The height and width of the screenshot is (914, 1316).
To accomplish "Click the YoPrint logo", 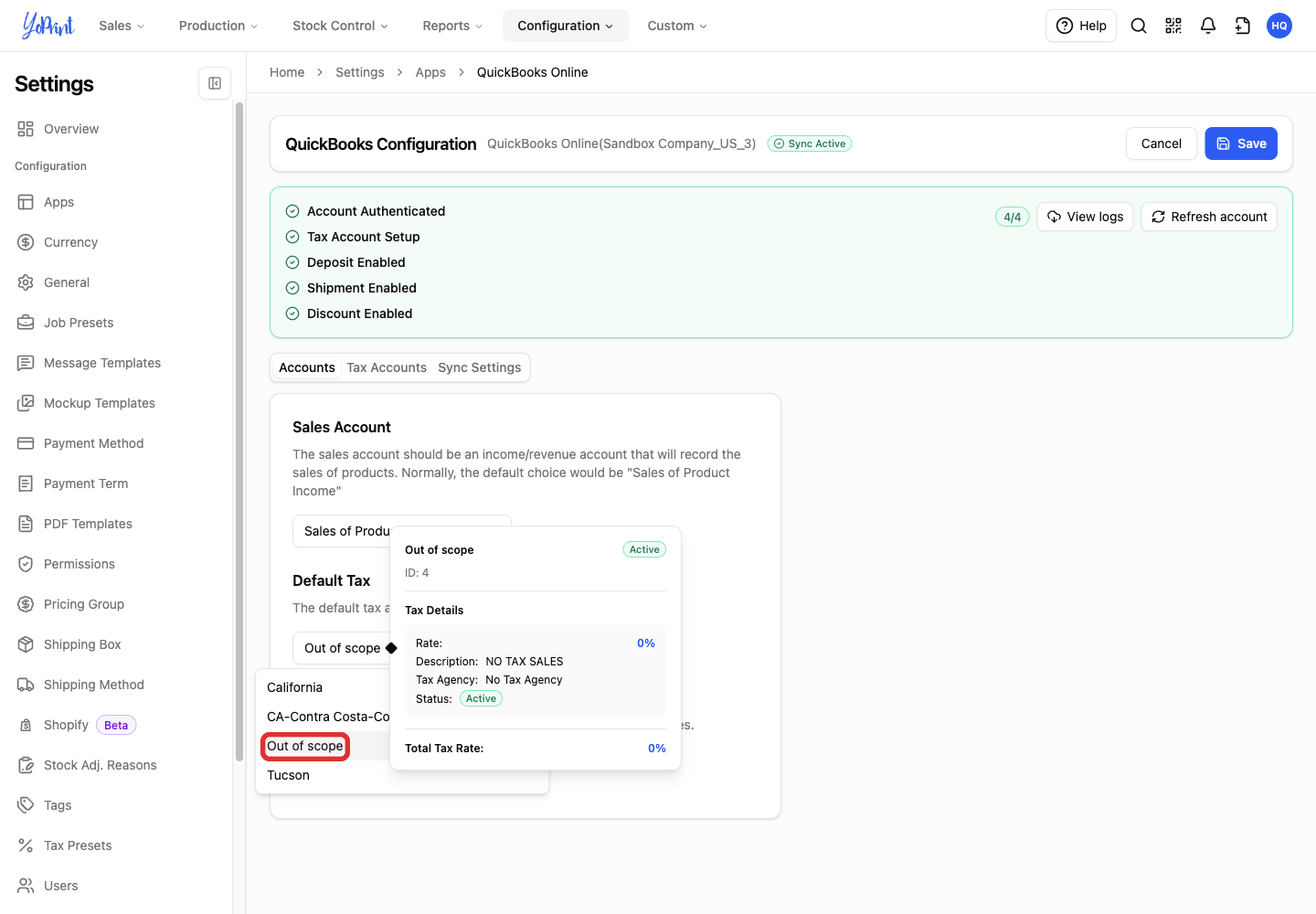I will coord(48,26).
